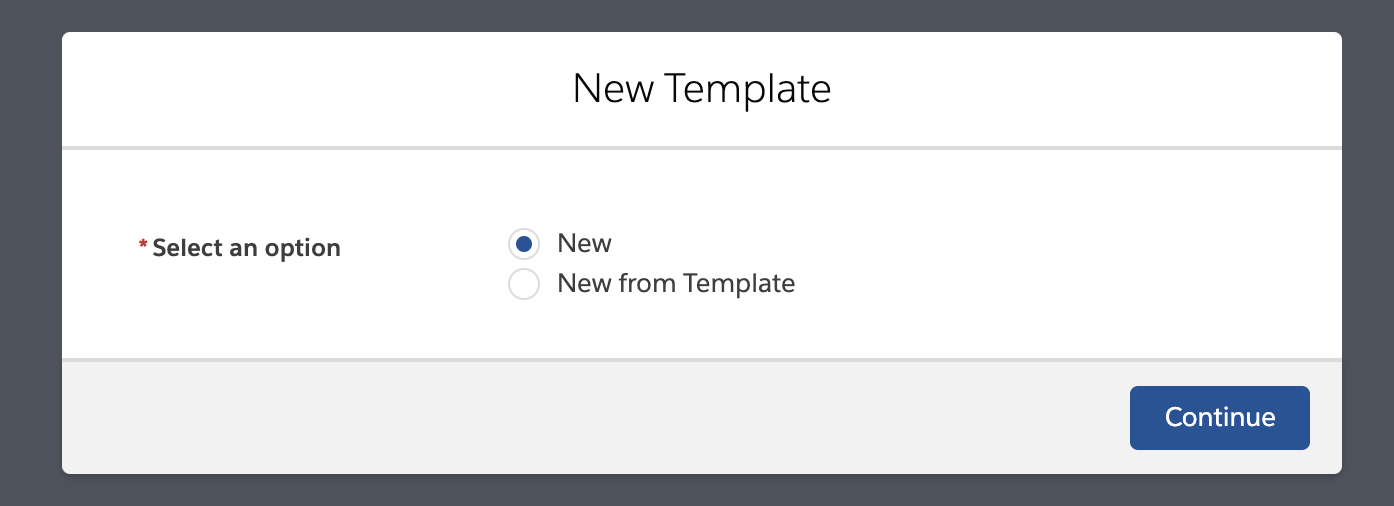This screenshot has height=506, width=1394.
Task: Click the divider line above the footer
Action: click(702, 359)
